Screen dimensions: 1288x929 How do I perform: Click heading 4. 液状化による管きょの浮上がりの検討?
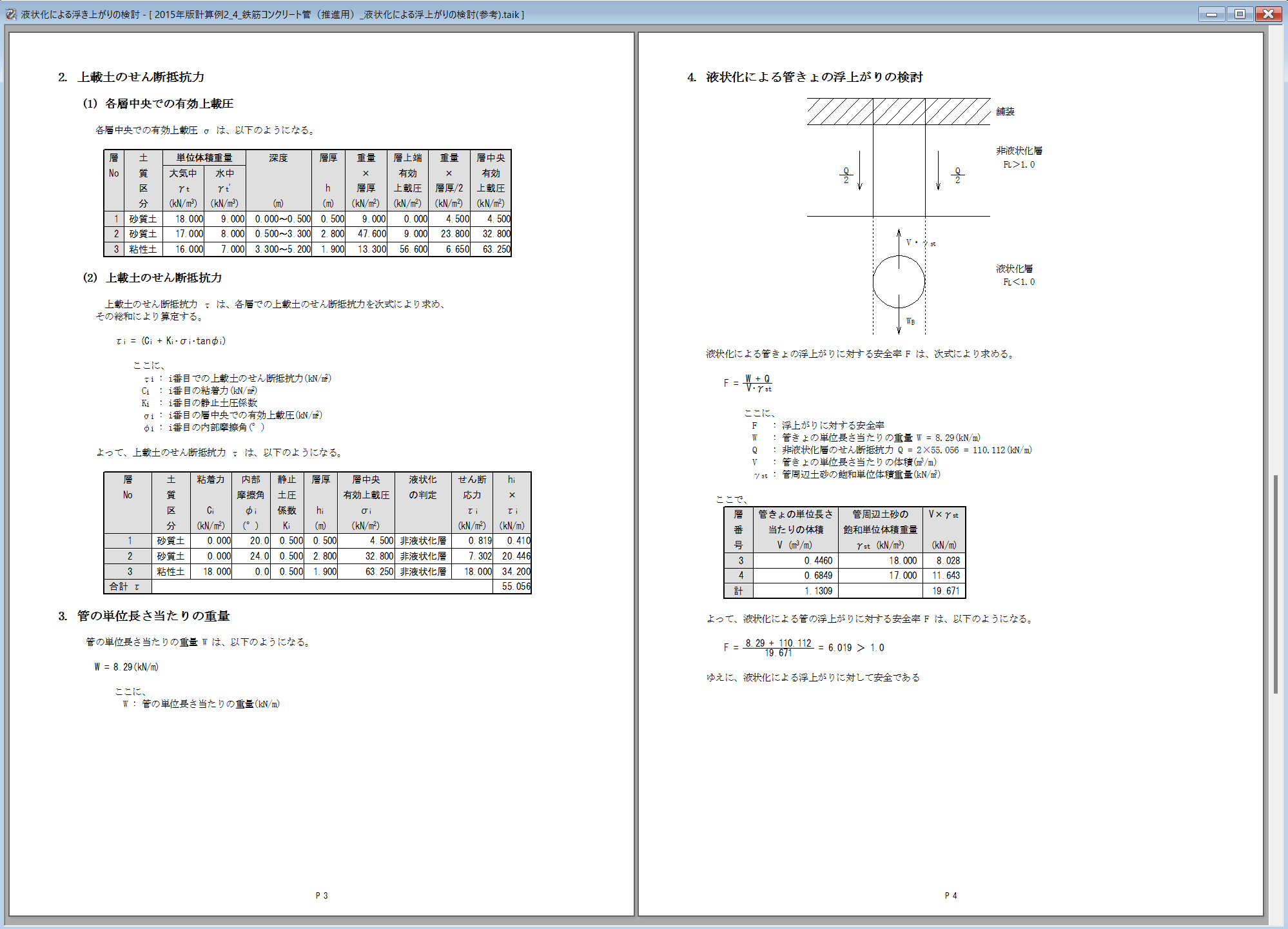(x=805, y=77)
